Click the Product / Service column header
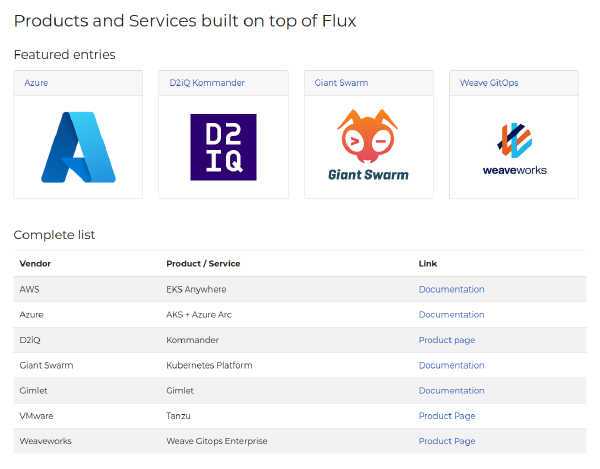 [203, 264]
